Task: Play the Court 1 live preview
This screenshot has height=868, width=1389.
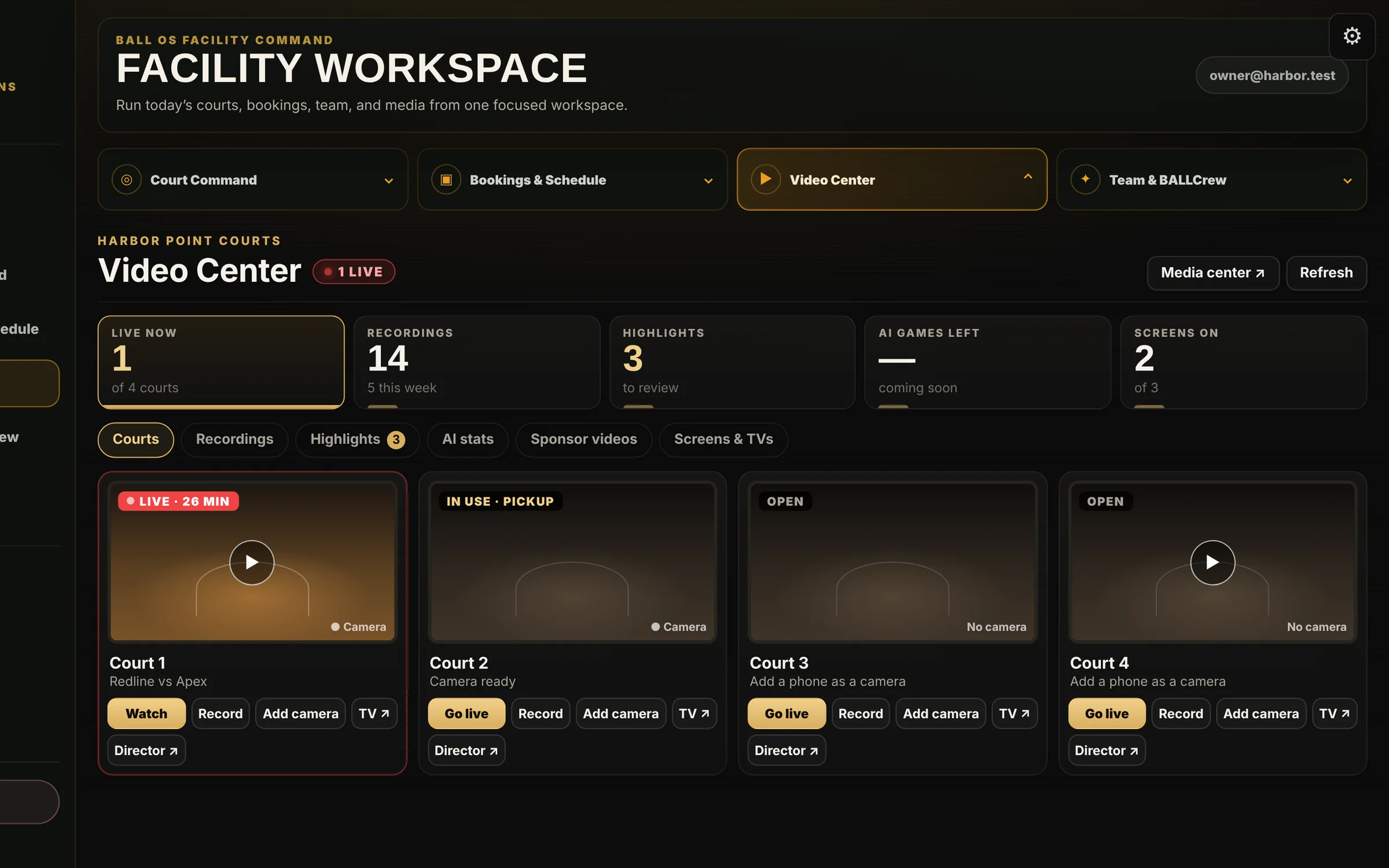Action: pyautogui.click(x=252, y=562)
